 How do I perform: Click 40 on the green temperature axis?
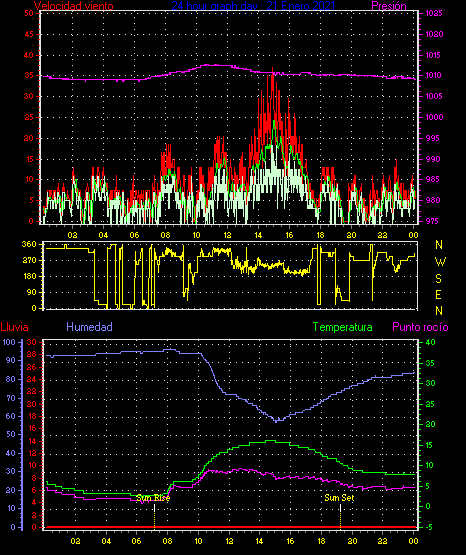tap(430, 342)
